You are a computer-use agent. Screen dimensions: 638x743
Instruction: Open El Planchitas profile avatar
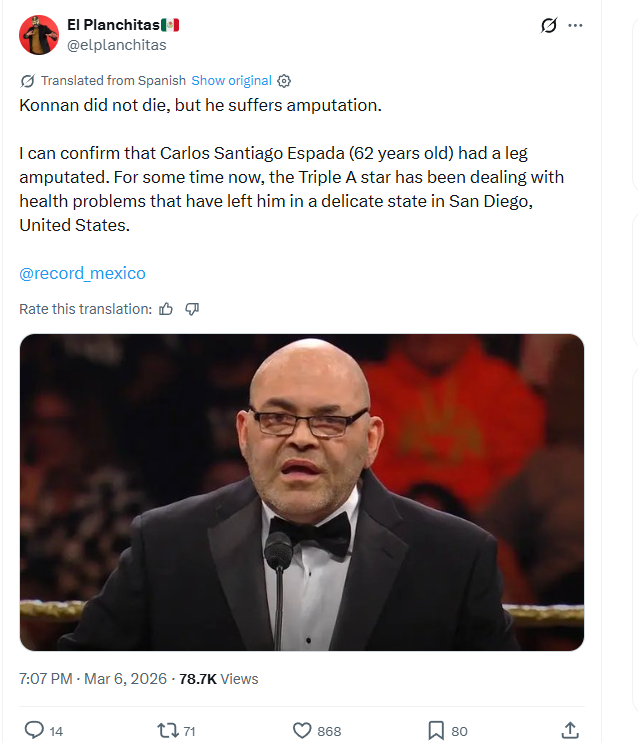tap(39, 35)
